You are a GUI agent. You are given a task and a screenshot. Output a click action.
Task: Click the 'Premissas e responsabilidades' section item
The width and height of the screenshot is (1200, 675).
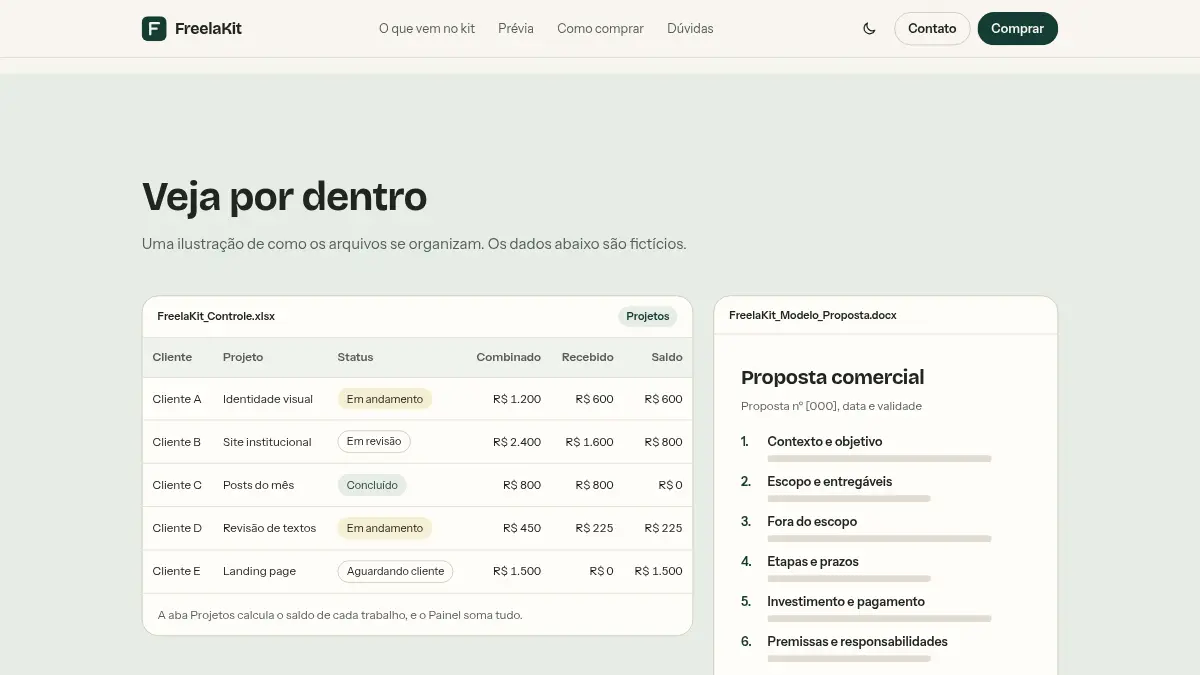(x=857, y=641)
